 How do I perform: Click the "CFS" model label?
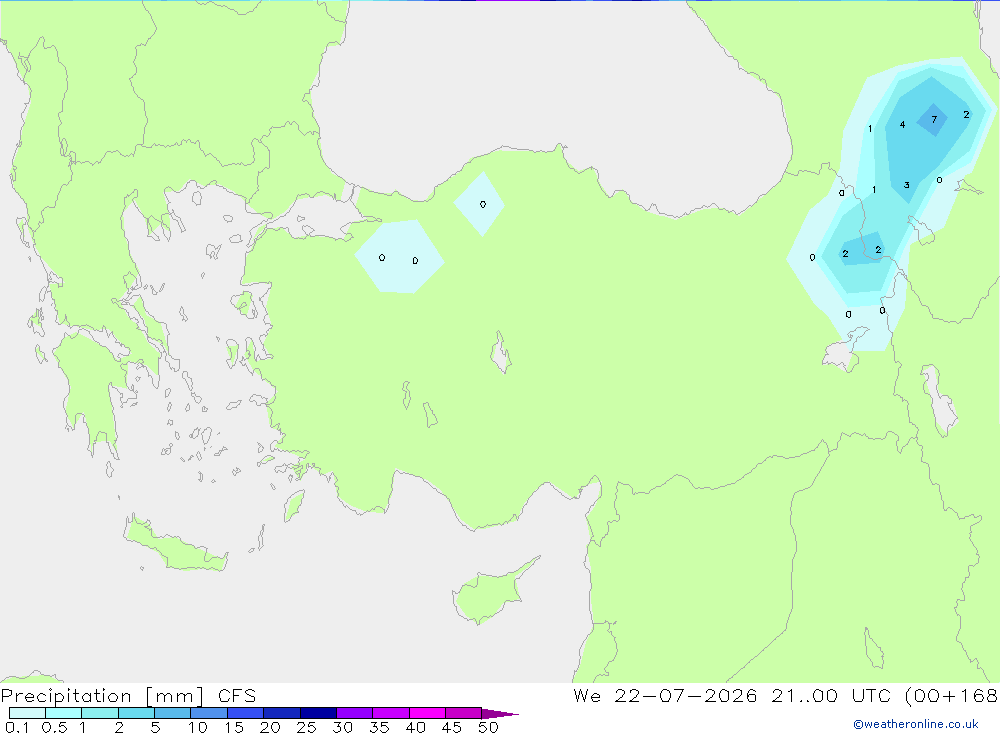pos(237,695)
